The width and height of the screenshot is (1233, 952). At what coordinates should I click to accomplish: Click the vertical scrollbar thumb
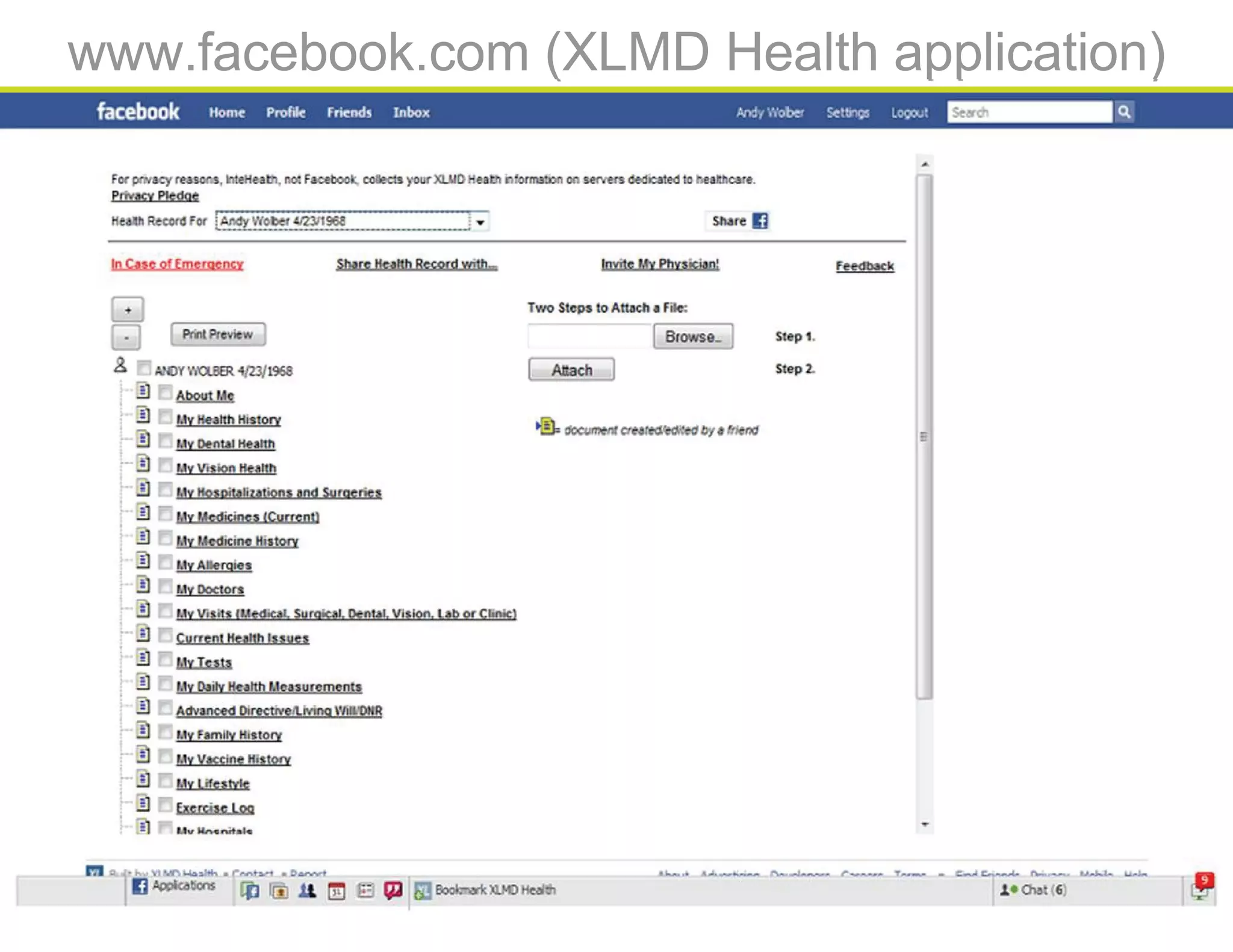pyautogui.click(x=924, y=436)
